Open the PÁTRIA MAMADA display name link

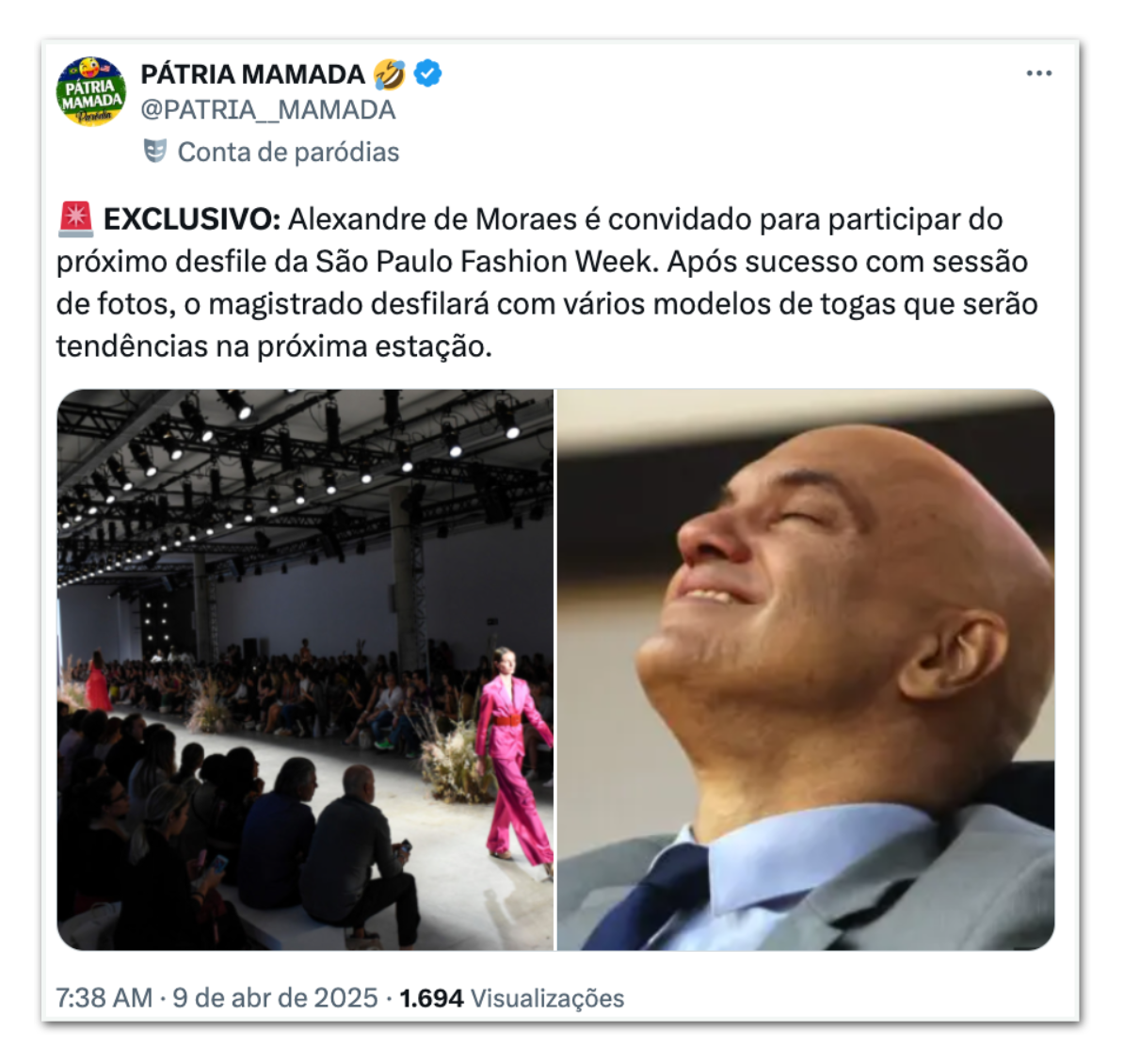click(253, 73)
